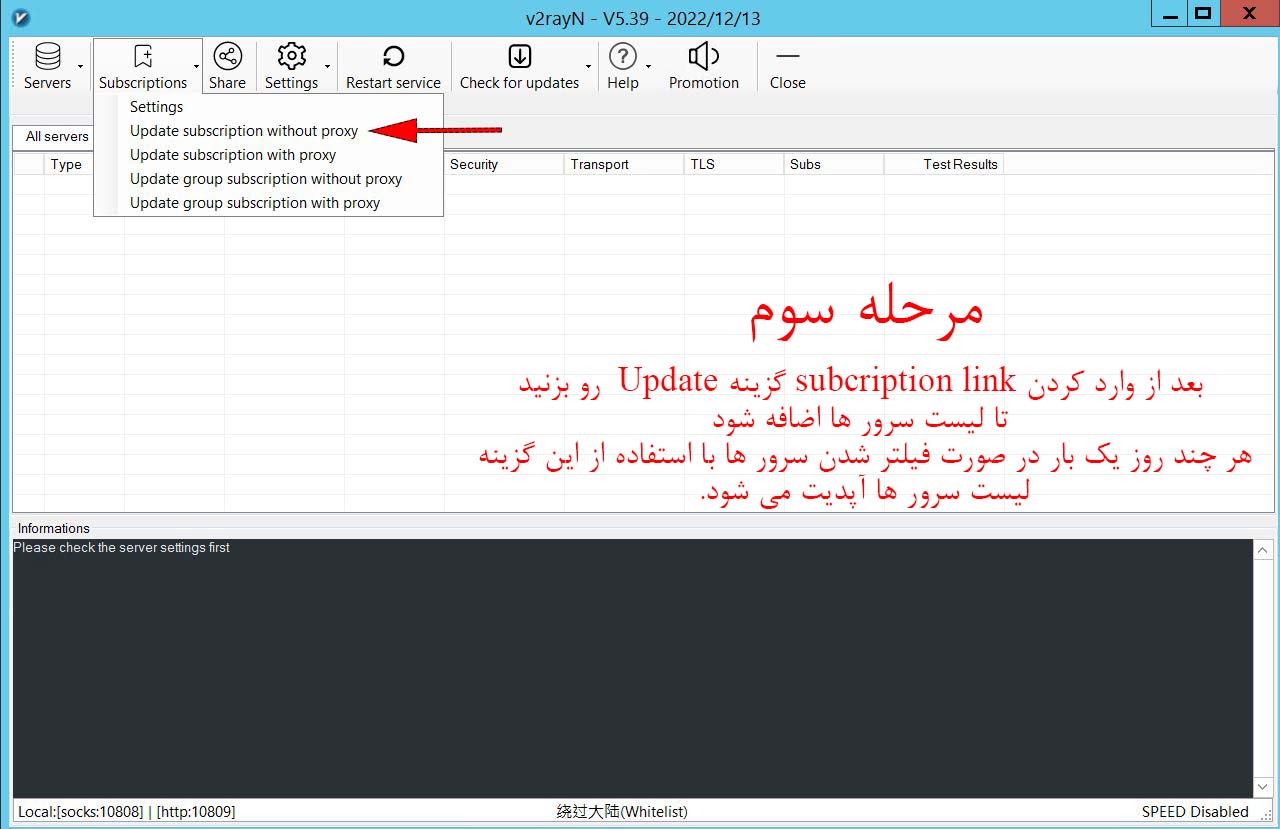Select Update group subscription with proxy
Viewport: 1280px width, 829px height.
[x=268, y=203]
